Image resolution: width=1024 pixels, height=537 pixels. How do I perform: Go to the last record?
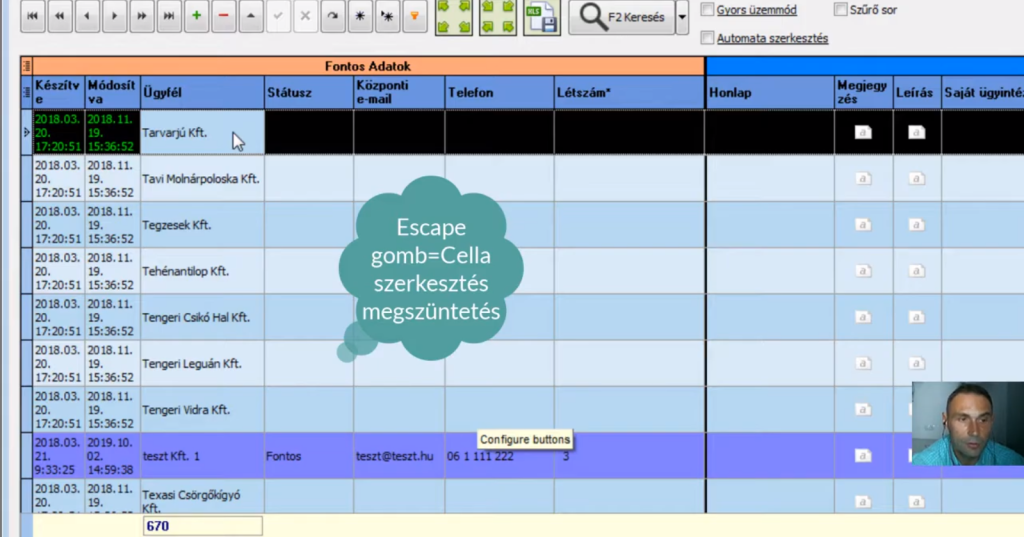tap(169, 16)
